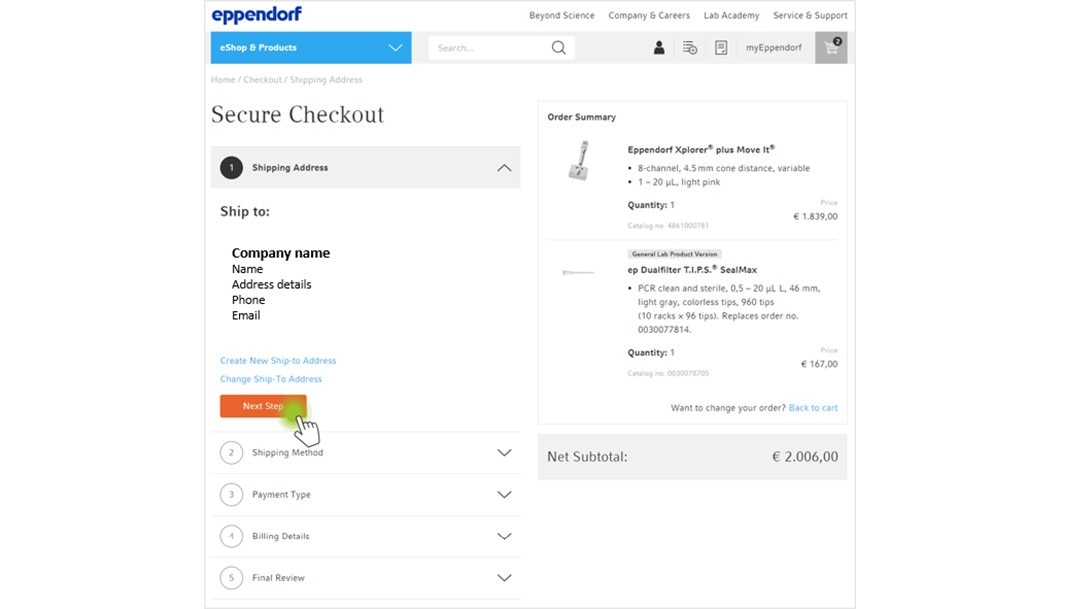Open the document order history icon
This screenshot has height=609, width=1080.
pyautogui.click(x=720, y=48)
